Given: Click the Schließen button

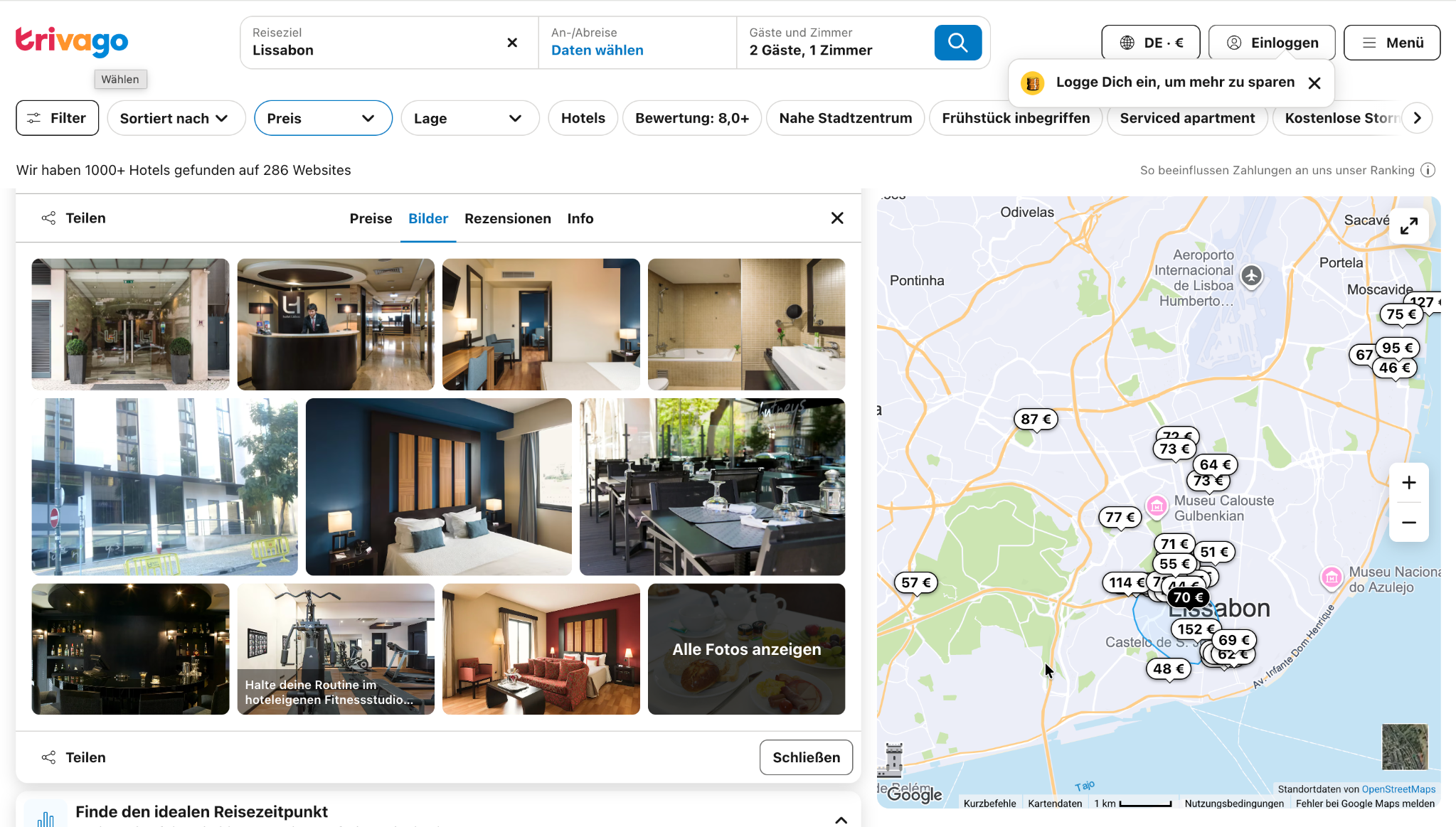Looking at the screenshot, I should [x=806, y=757].
